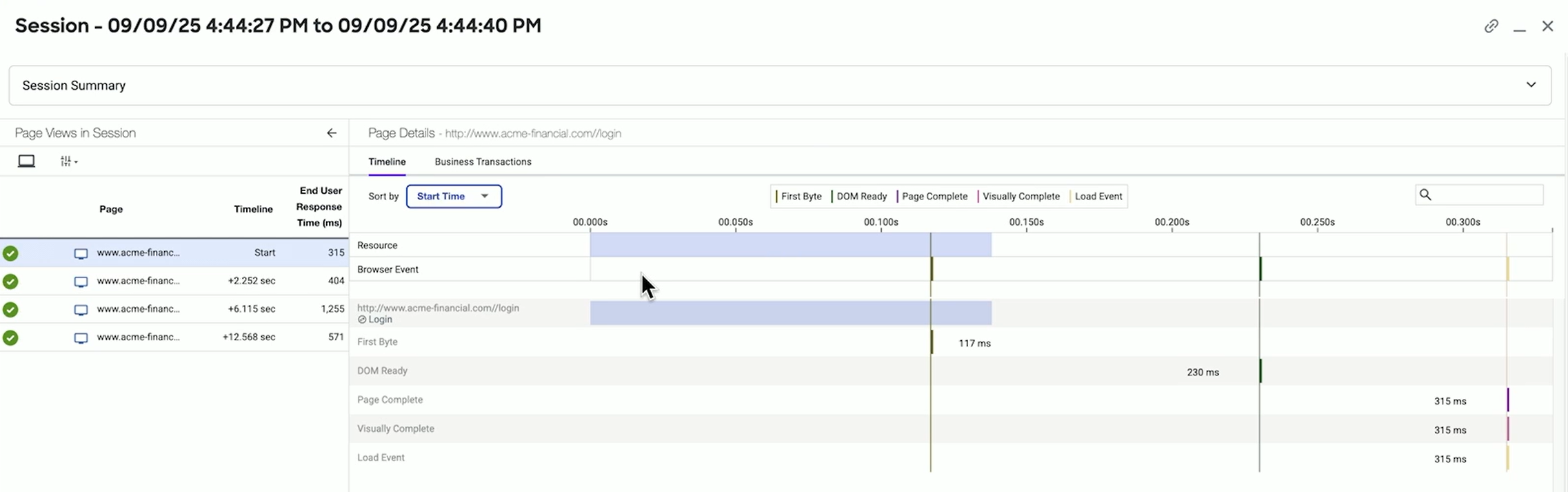Image resolution: width=1568 pixels, height=492 pixels.
Task: Click the back arrow in Page Views panel
Action: (332, 133)
